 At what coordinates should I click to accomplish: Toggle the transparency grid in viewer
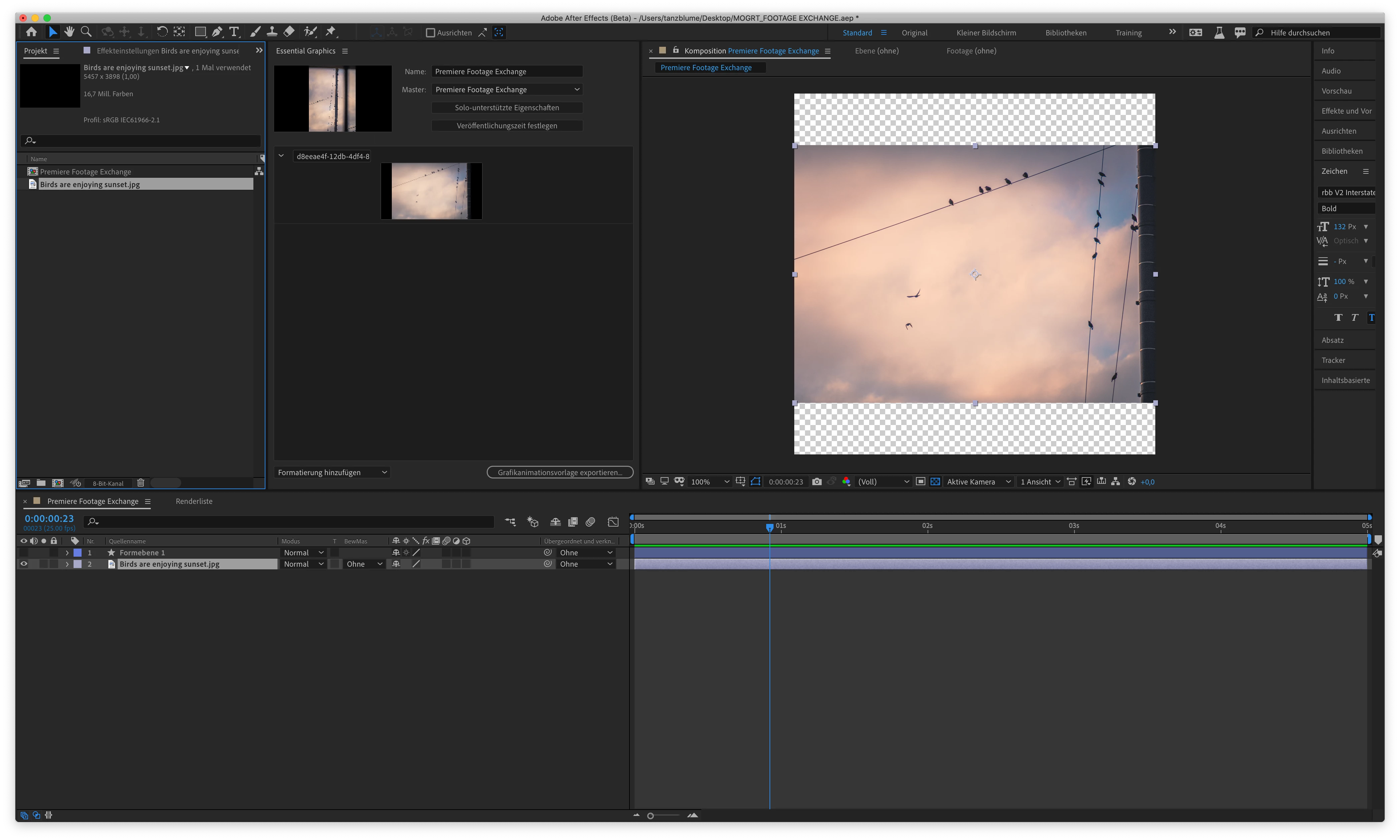[x=935, y=482]
